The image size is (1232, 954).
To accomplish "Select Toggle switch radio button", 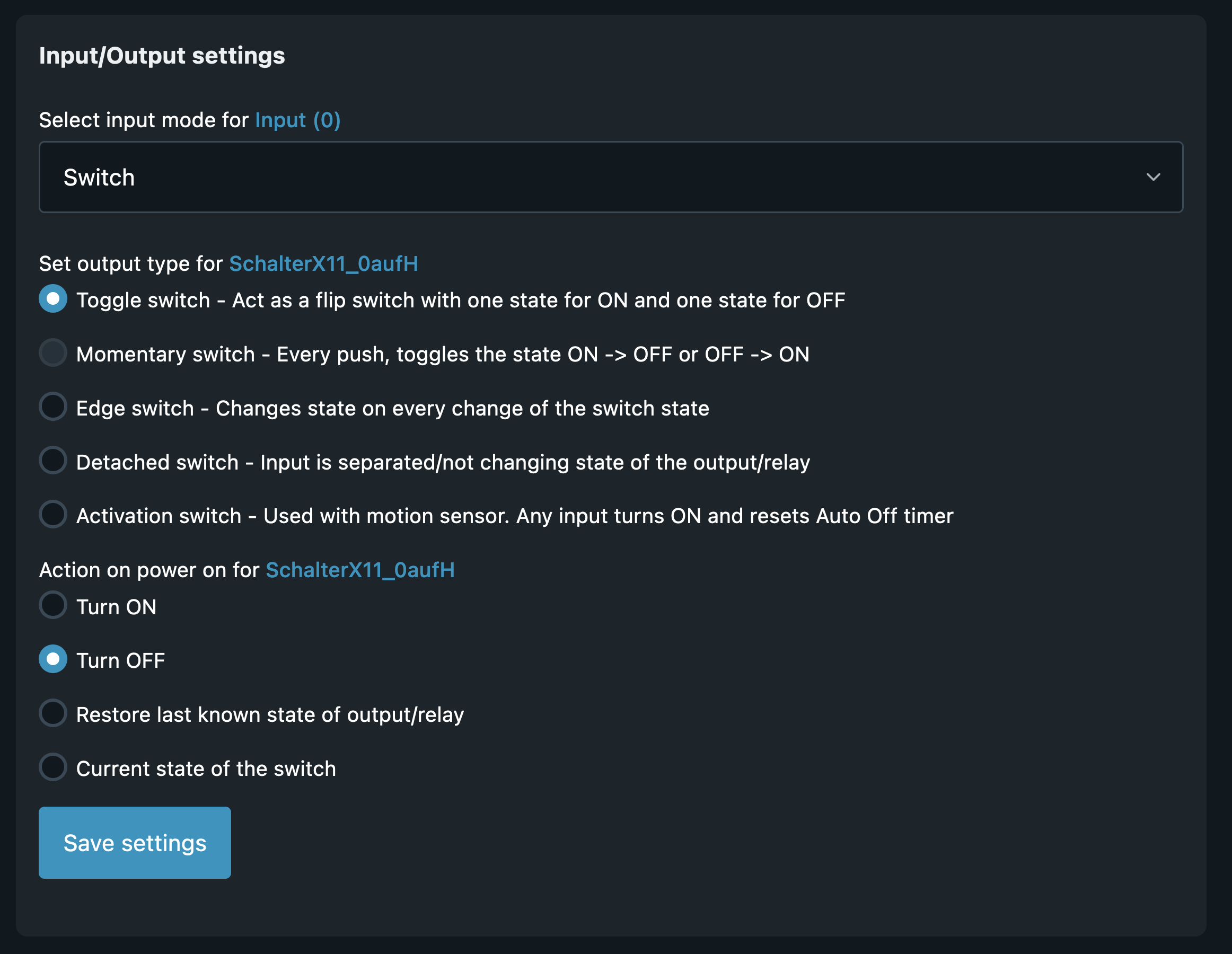I will click(53, 299).
